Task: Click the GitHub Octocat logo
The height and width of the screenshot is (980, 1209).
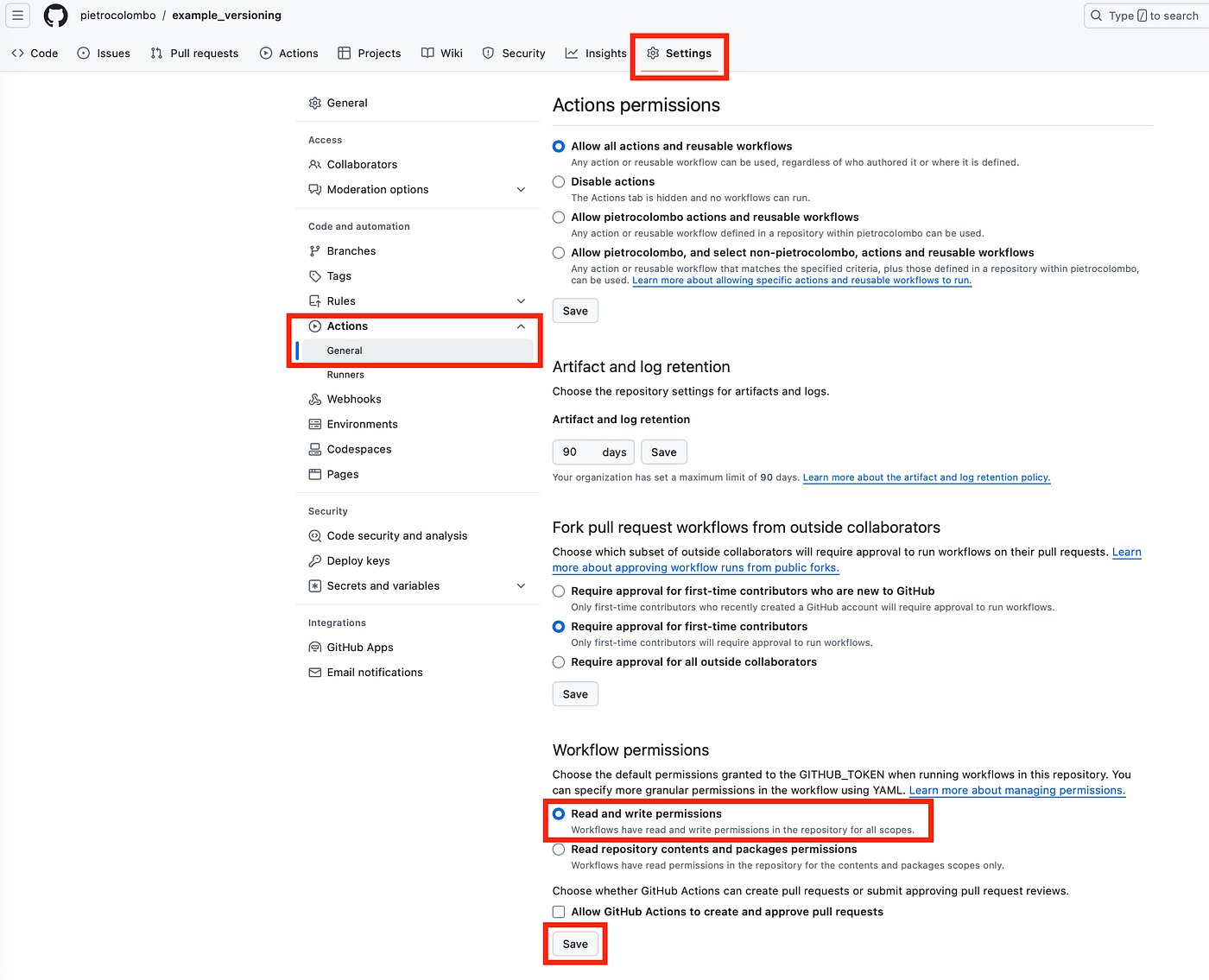Action: coord(56,16)
